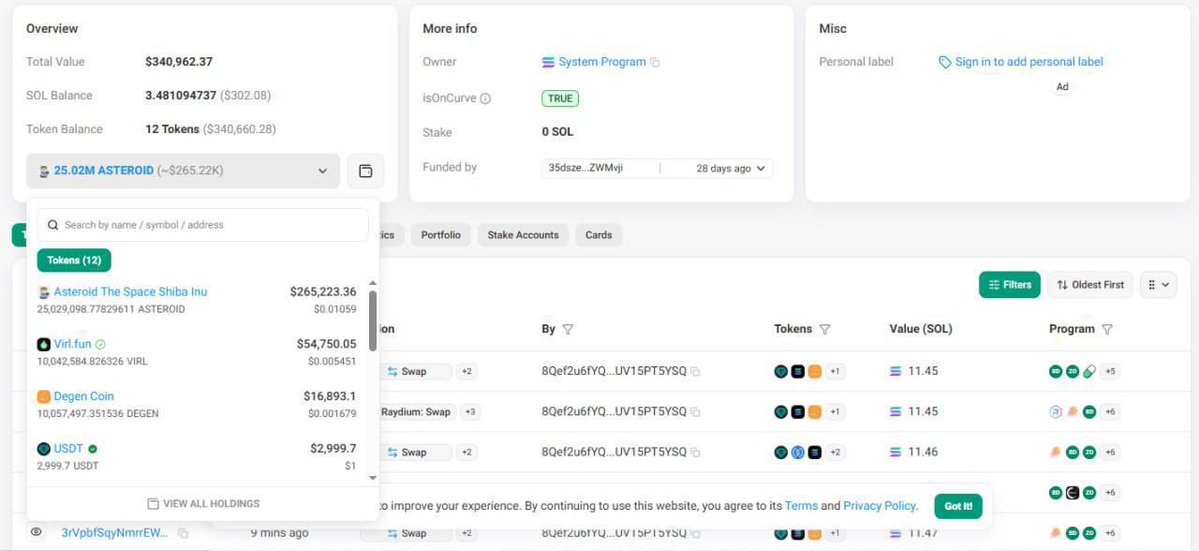Click the Total Value $340,962.37
Viewport: 1199px width, 551px height.
(179, 62)
